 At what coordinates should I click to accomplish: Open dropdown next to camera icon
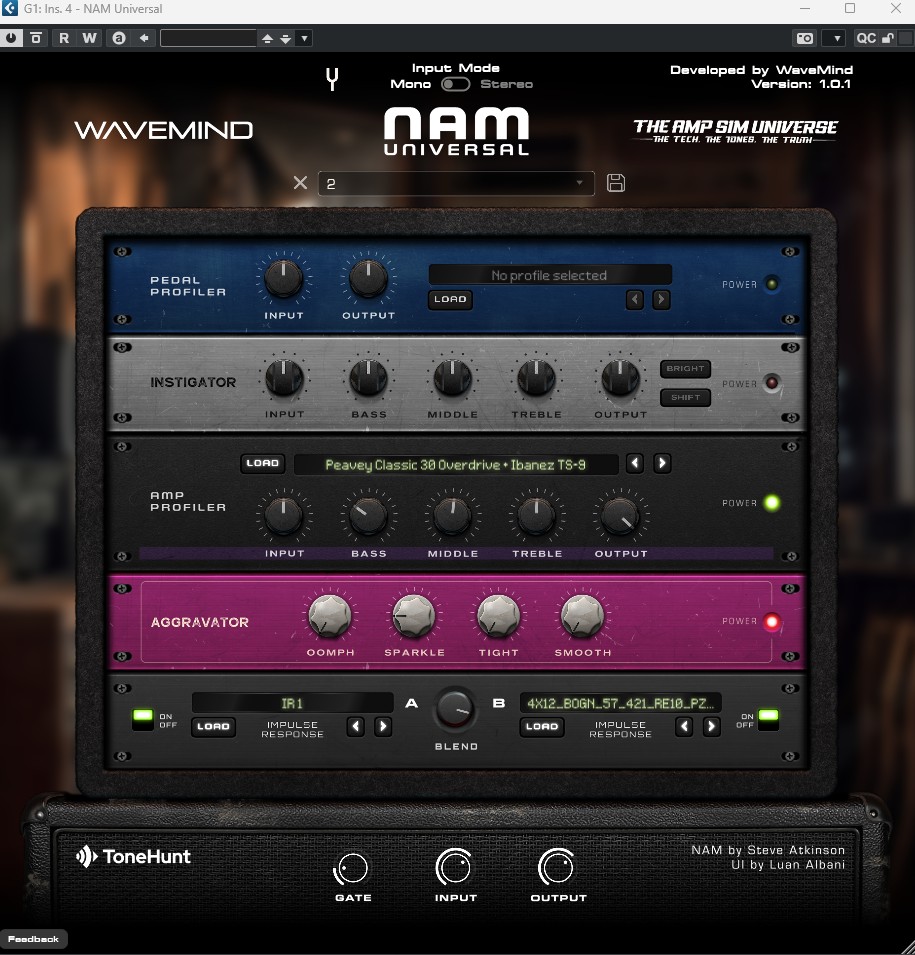836,38
